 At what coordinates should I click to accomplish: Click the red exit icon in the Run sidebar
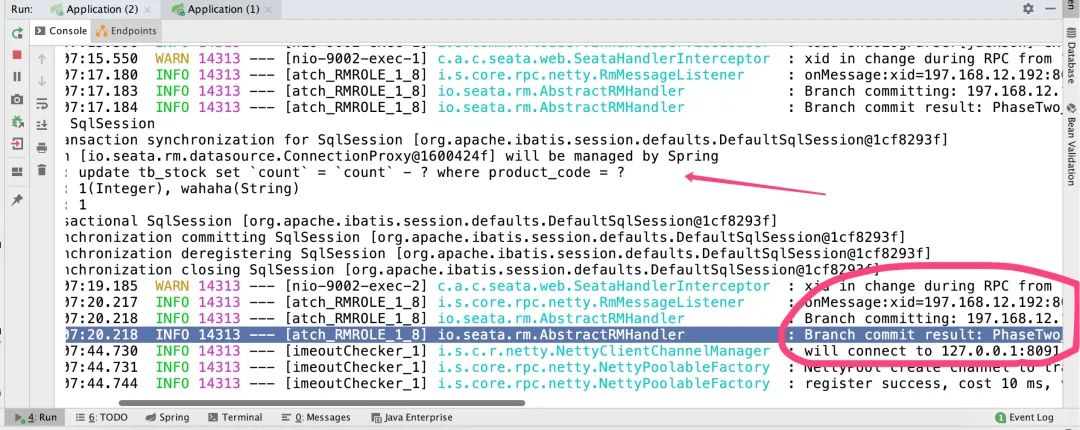click(17, 144)
